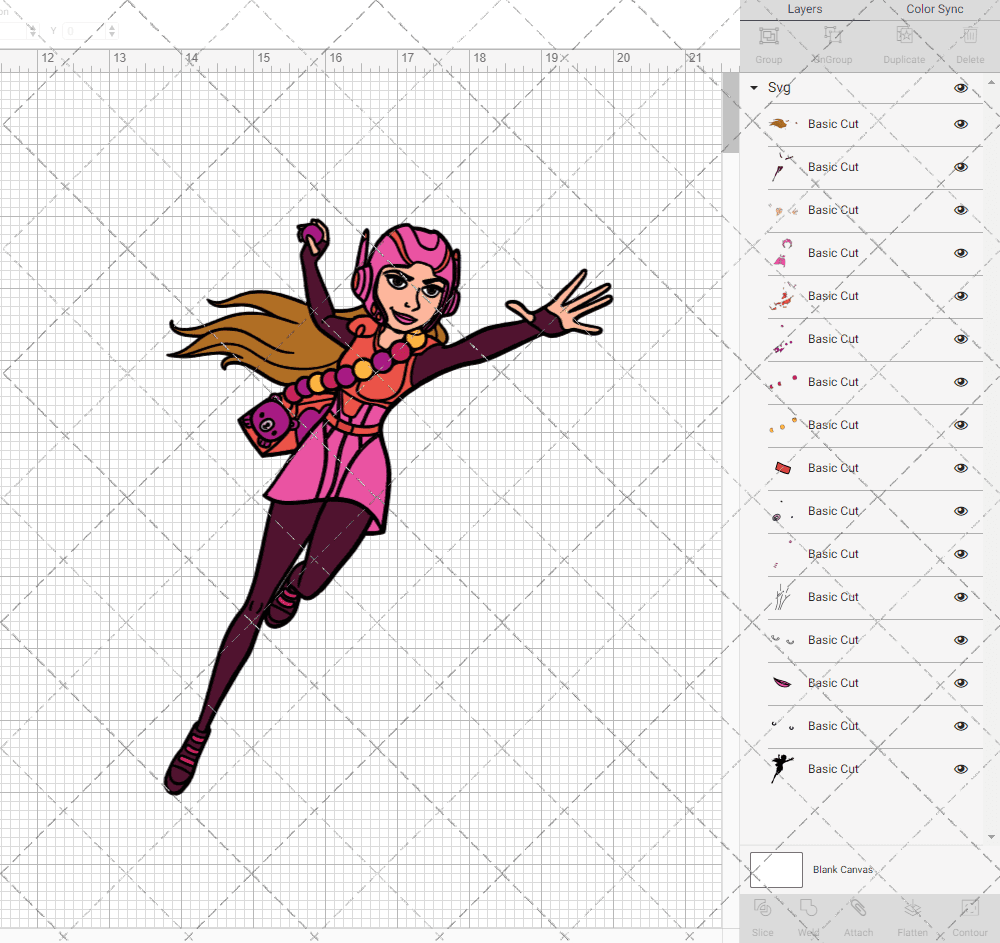The height and width of the screenshot is (943, 1000).
Task: Hide the brown hair layer
Action: coord(960,124)
